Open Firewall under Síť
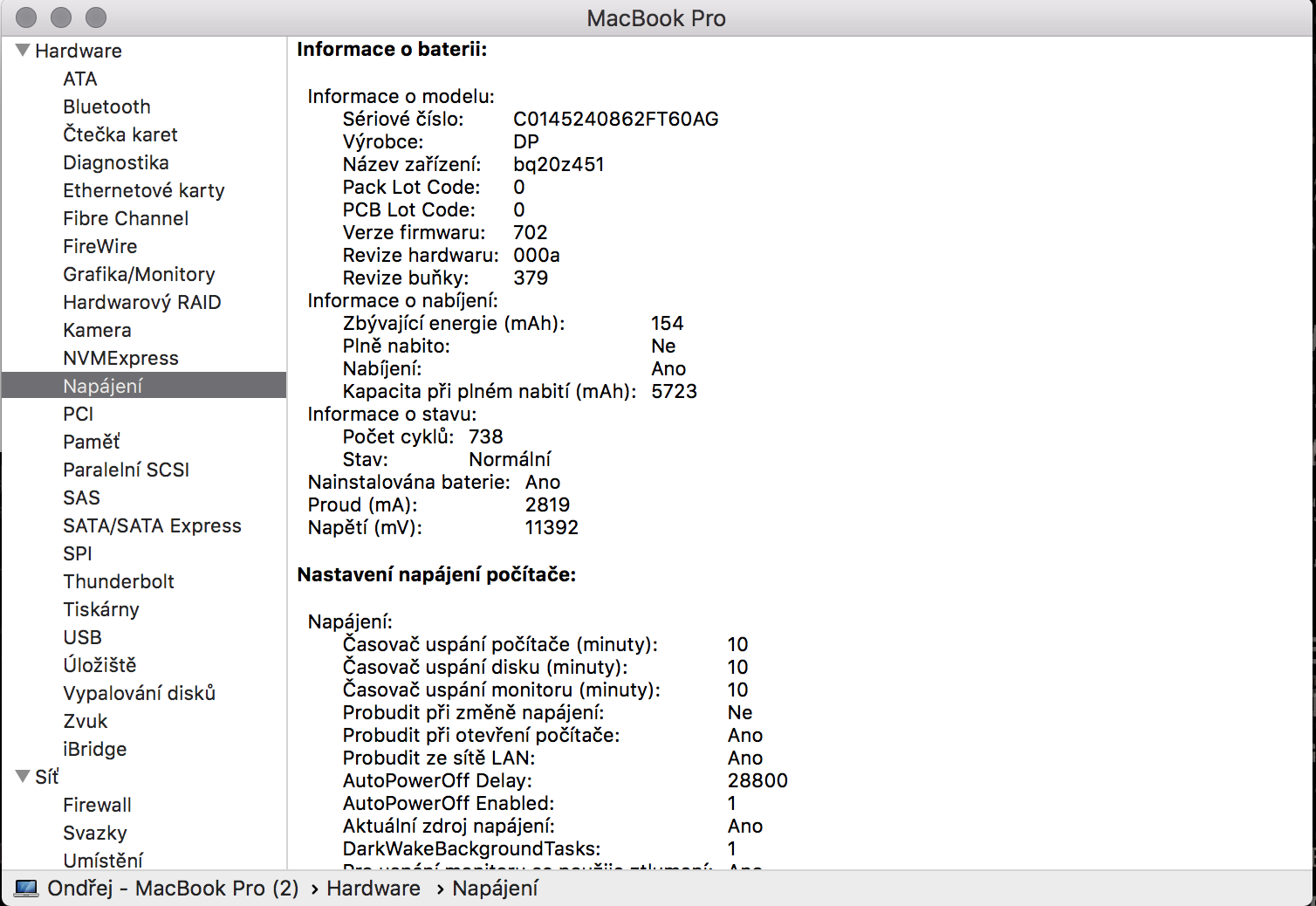This screenshot has height=906, width=1316. (98, 805)
